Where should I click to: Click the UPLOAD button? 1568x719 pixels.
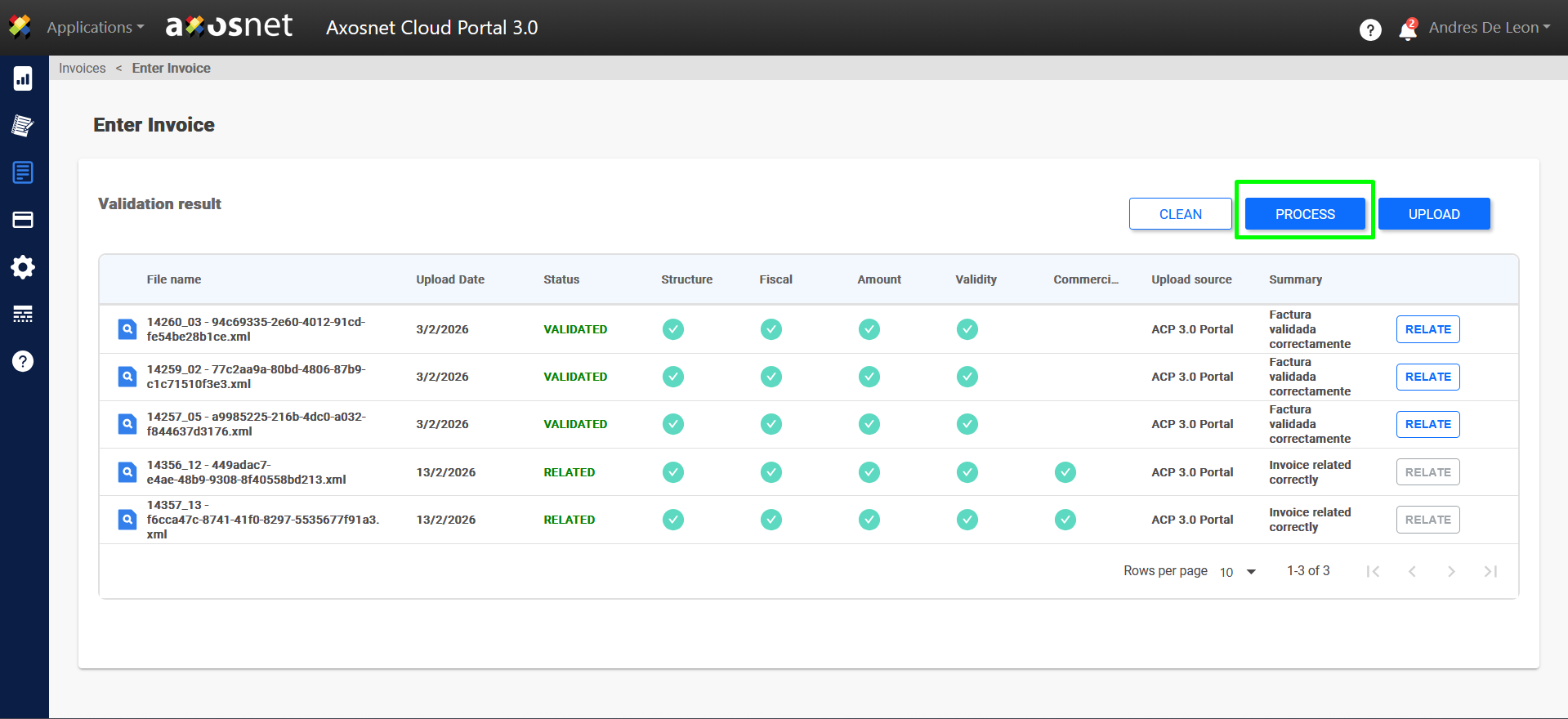[1433, 214]
